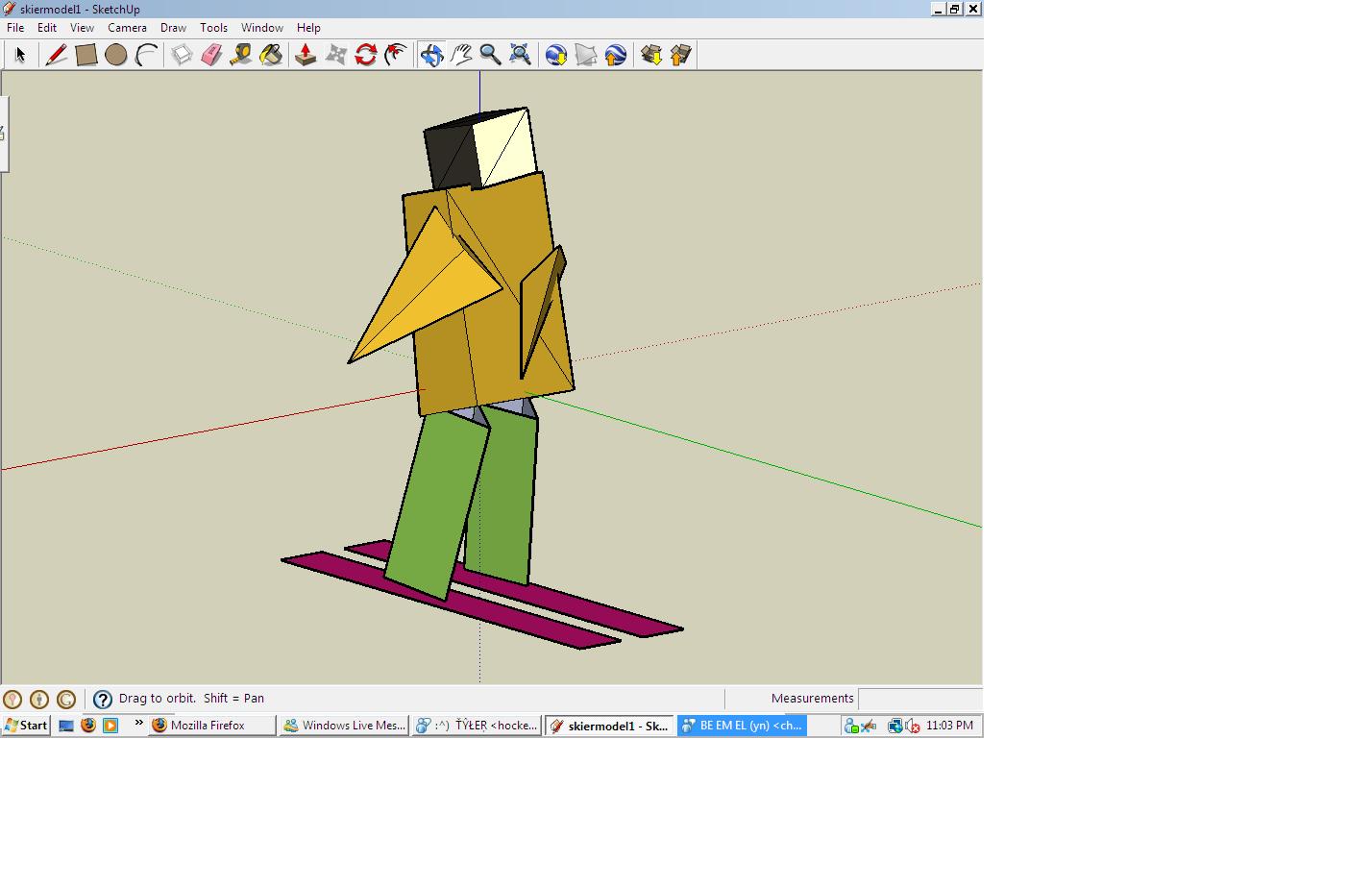Open the Draw menu
This screenshot has width=1372, height=887.
point(173,28)
